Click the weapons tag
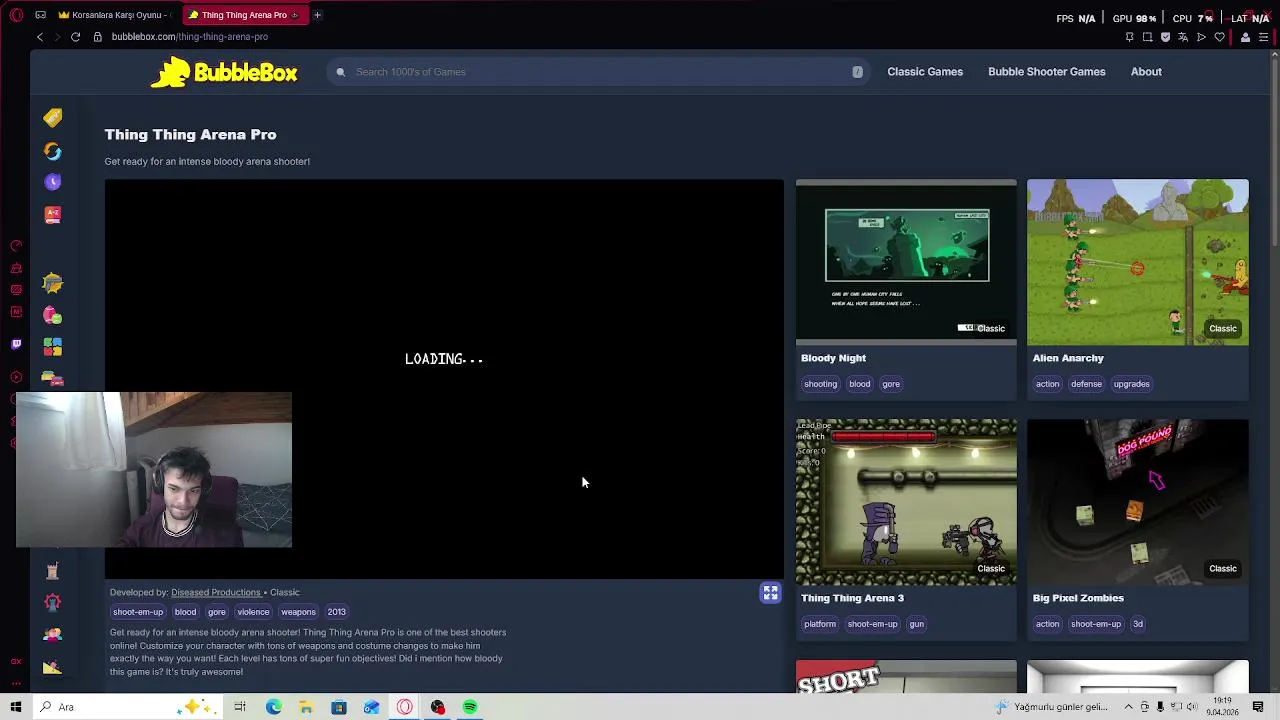The height and width of the screenshot is (720, 1280). click(298, 612)
